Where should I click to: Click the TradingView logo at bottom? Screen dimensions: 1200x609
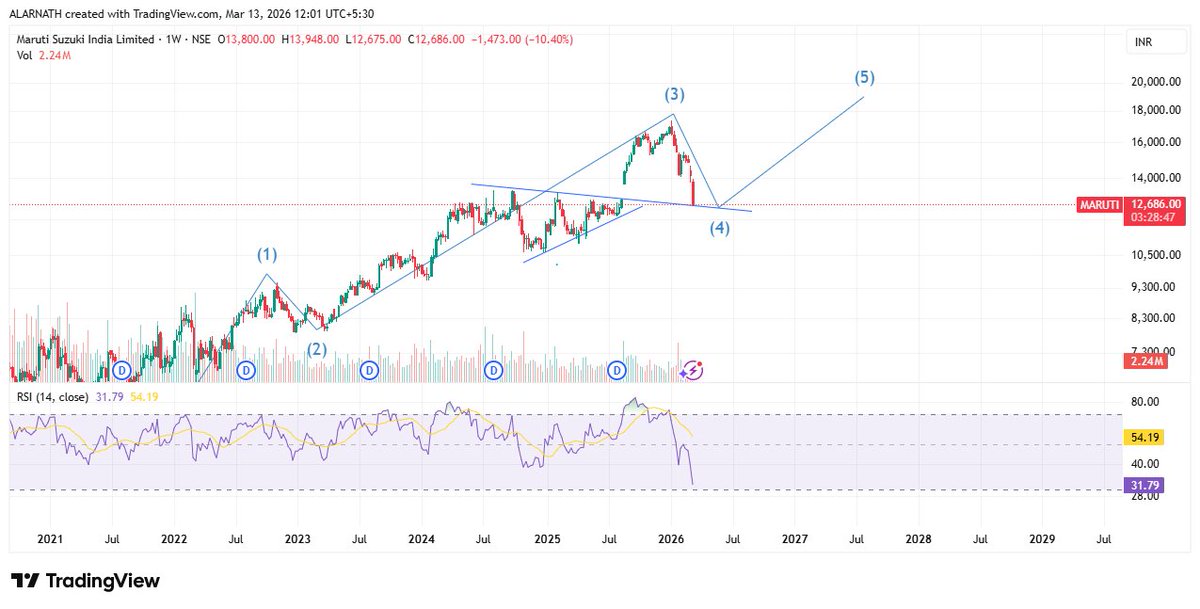[85, 581]
